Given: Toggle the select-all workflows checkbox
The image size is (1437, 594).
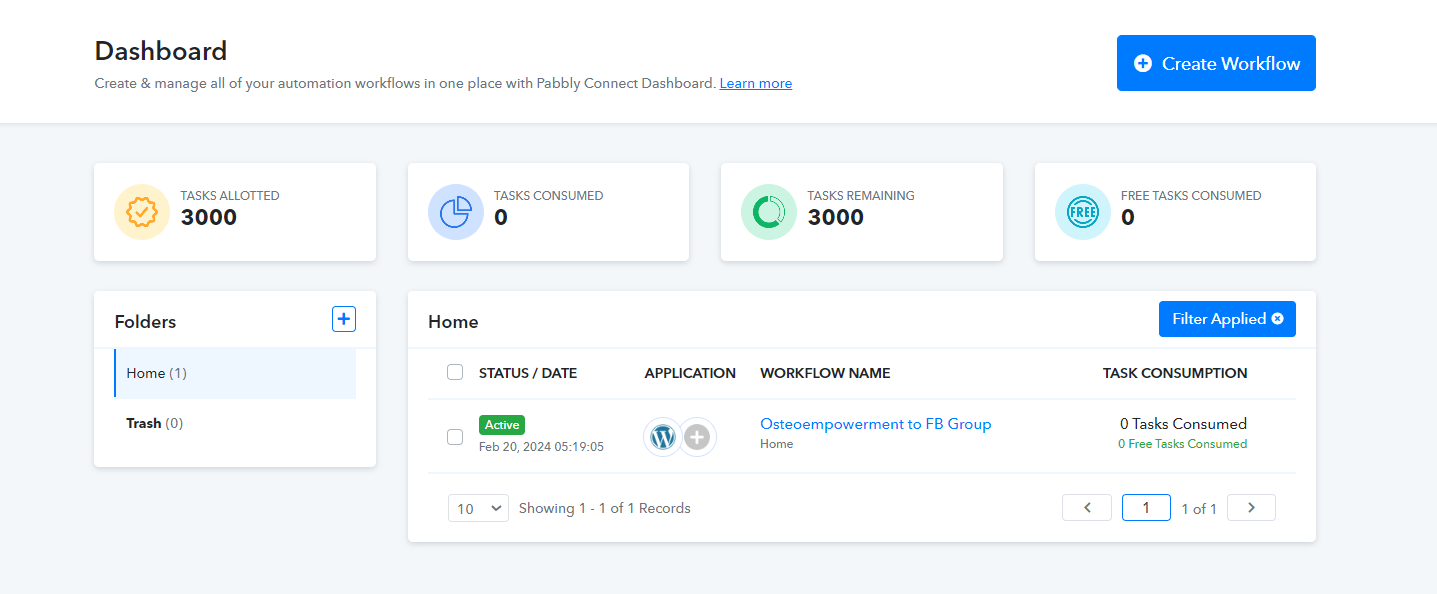Looking at the screenshot, I should pos(455,372).
